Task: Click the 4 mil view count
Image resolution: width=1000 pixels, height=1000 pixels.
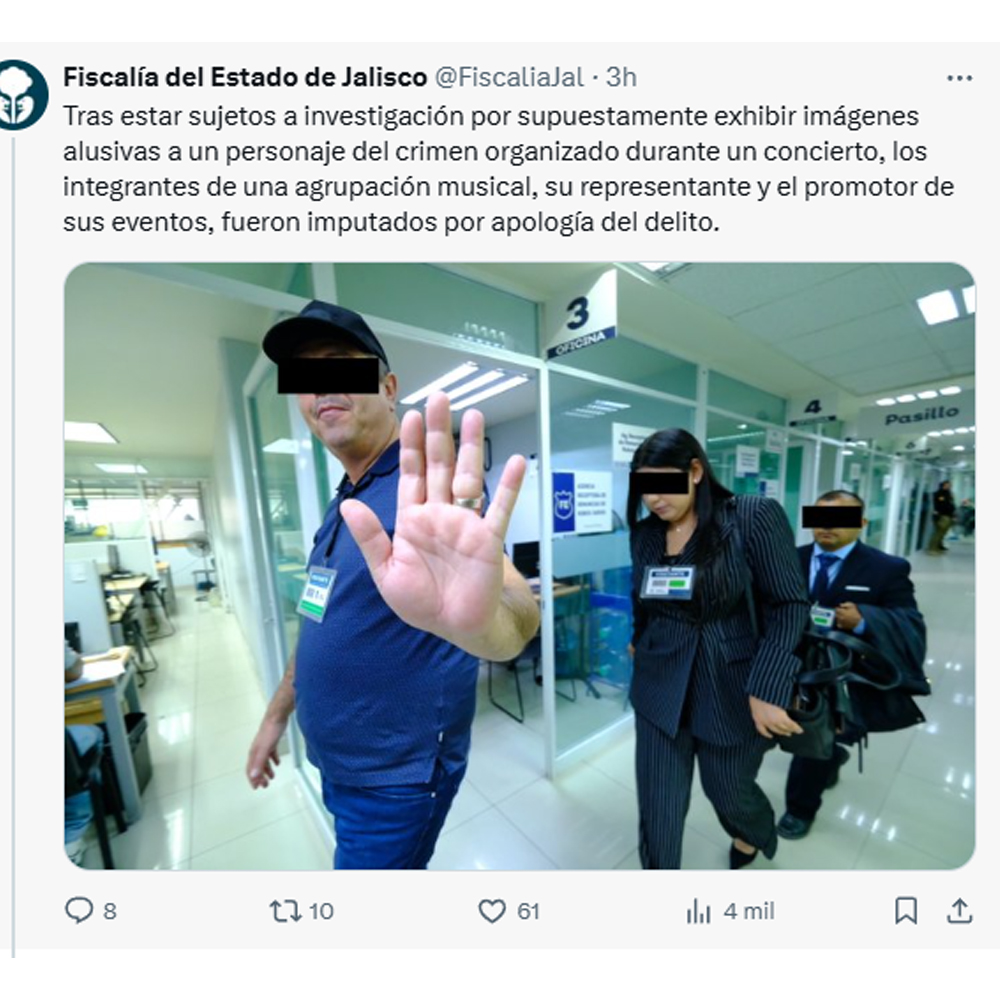Action: tap(749, 911)
